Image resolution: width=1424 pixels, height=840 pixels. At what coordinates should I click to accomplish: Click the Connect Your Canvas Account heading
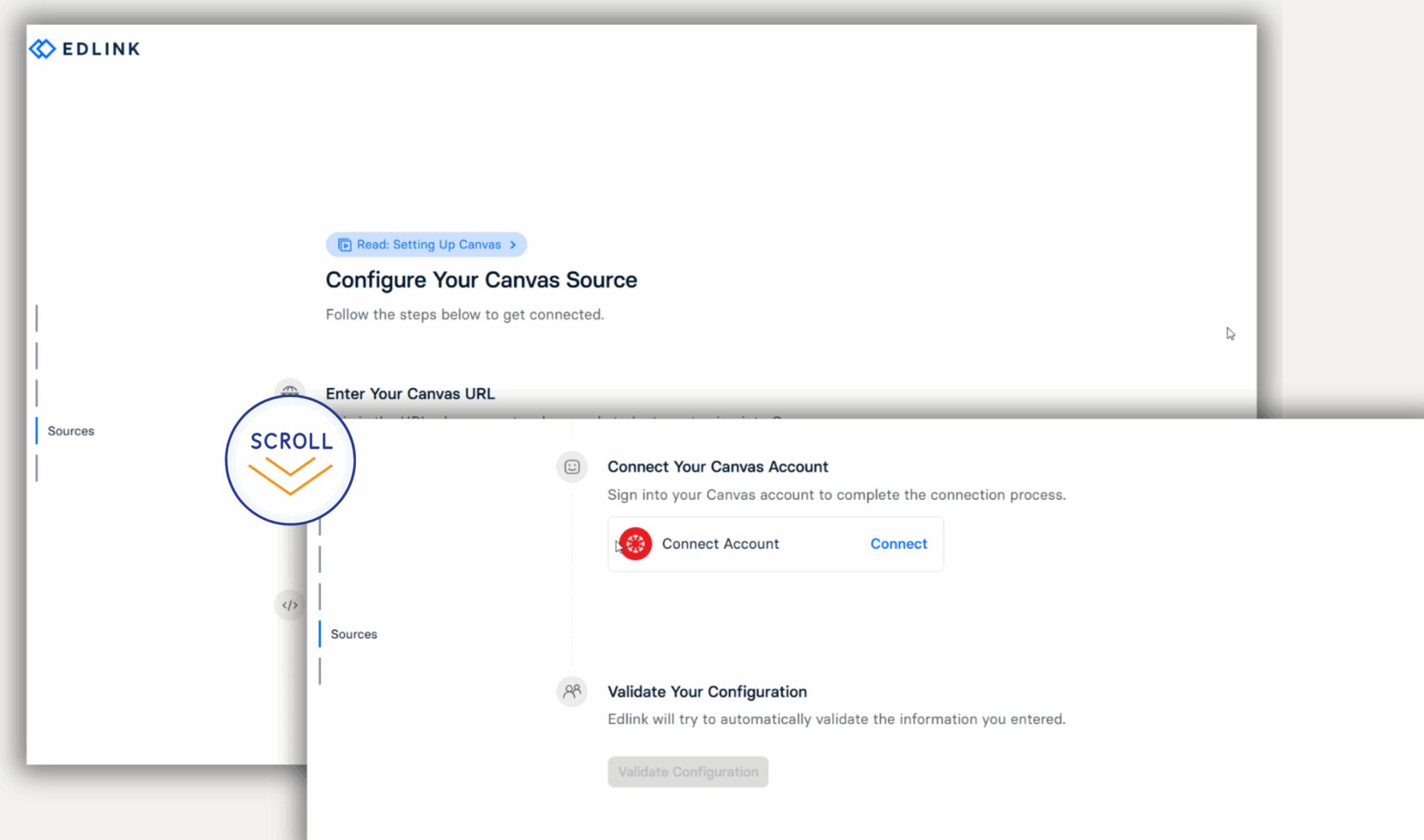pyautogui.click(x=718, y=467)
